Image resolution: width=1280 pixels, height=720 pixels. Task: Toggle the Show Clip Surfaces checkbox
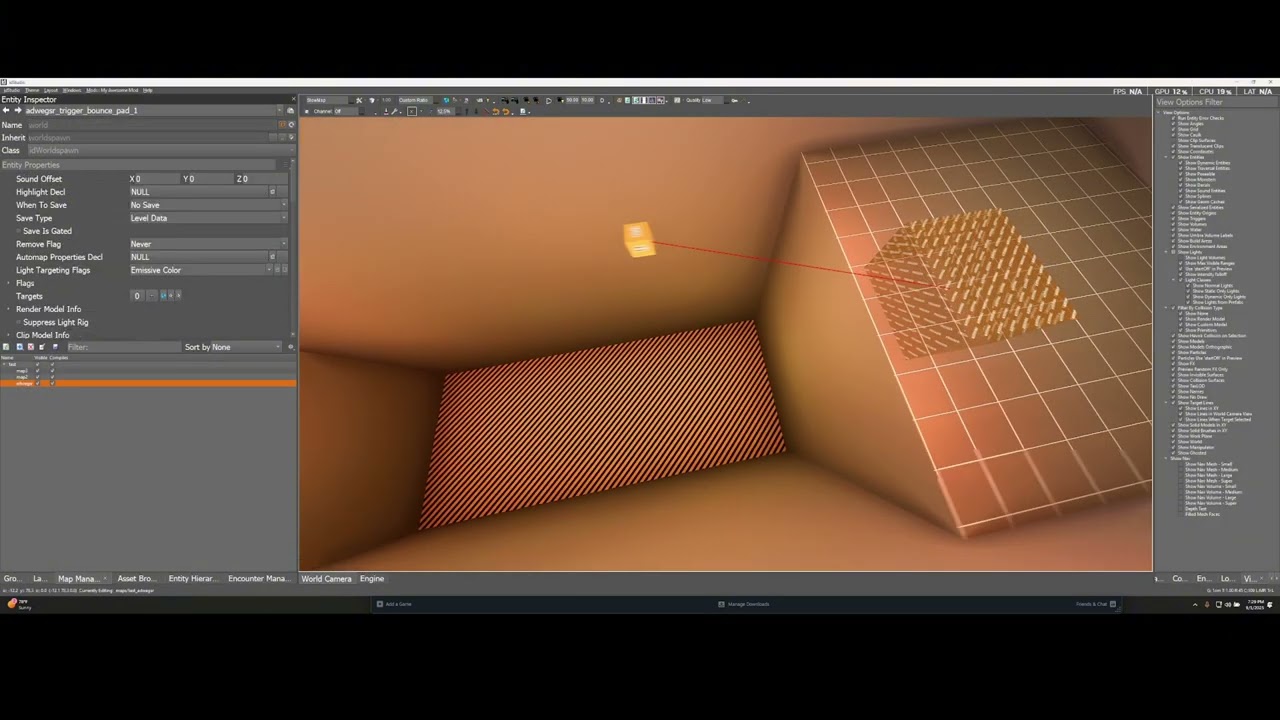pyautogui.click(x=1173, y=140)
